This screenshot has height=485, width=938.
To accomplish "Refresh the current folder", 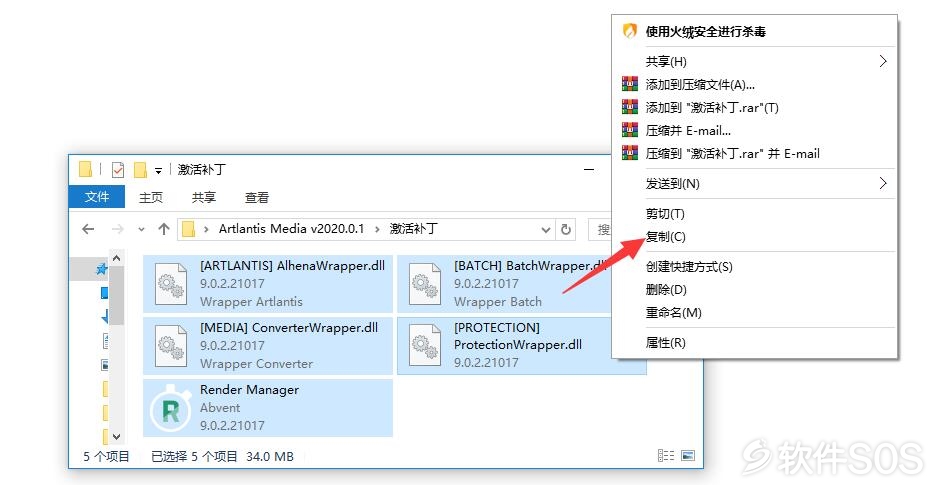I will click(x=565, y=229).
